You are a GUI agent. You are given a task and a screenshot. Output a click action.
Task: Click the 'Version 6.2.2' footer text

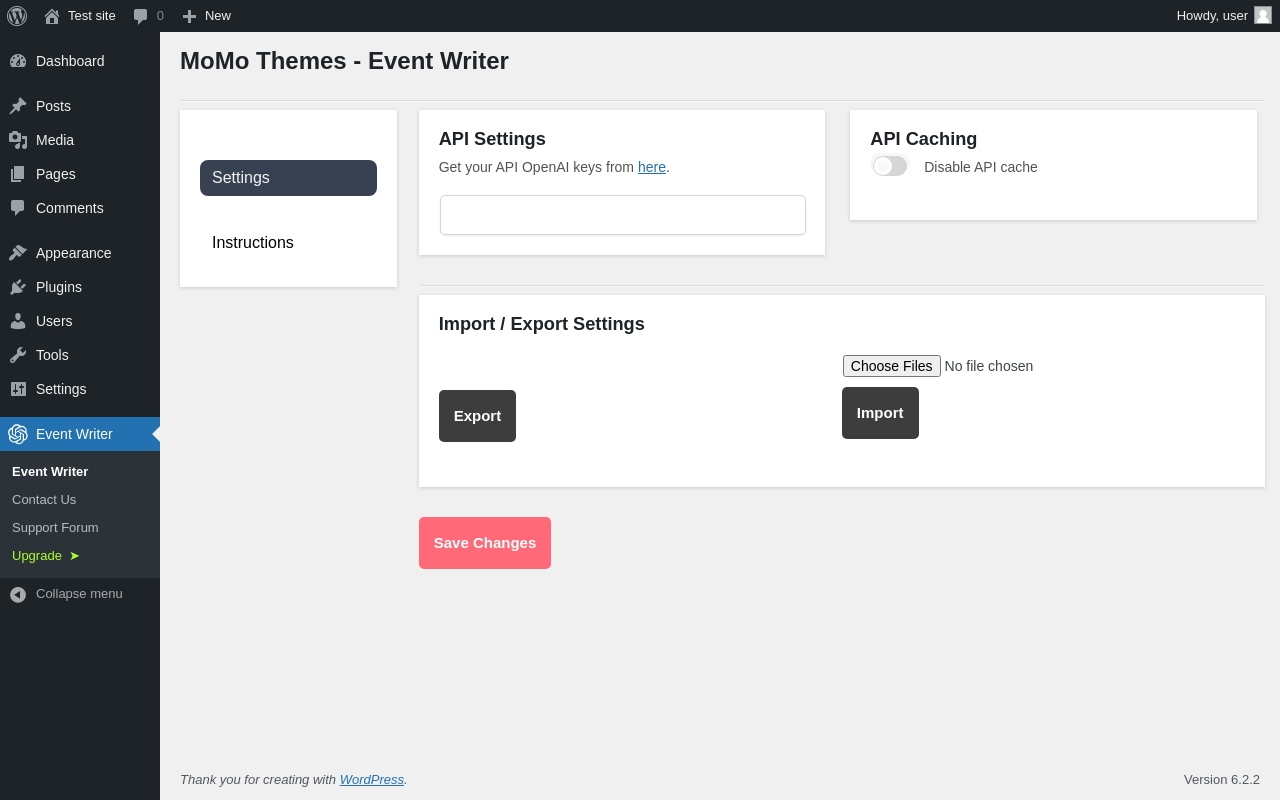[1222, 779]
